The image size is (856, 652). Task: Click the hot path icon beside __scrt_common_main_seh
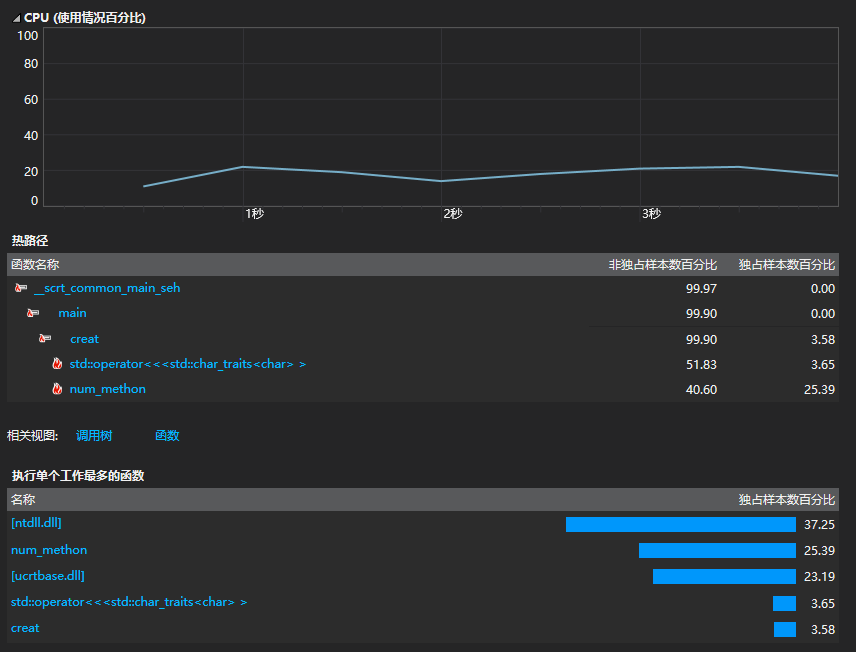[x=21, y=288]
